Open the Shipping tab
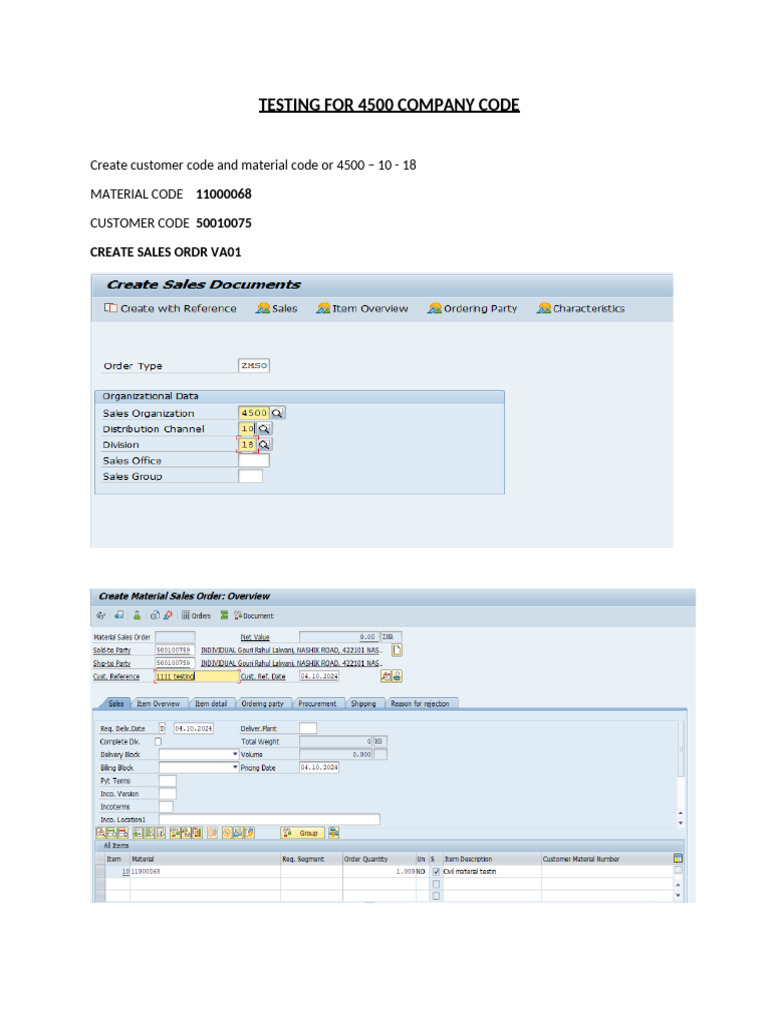This screenshot has width=768, height=1024. [363, 703]
